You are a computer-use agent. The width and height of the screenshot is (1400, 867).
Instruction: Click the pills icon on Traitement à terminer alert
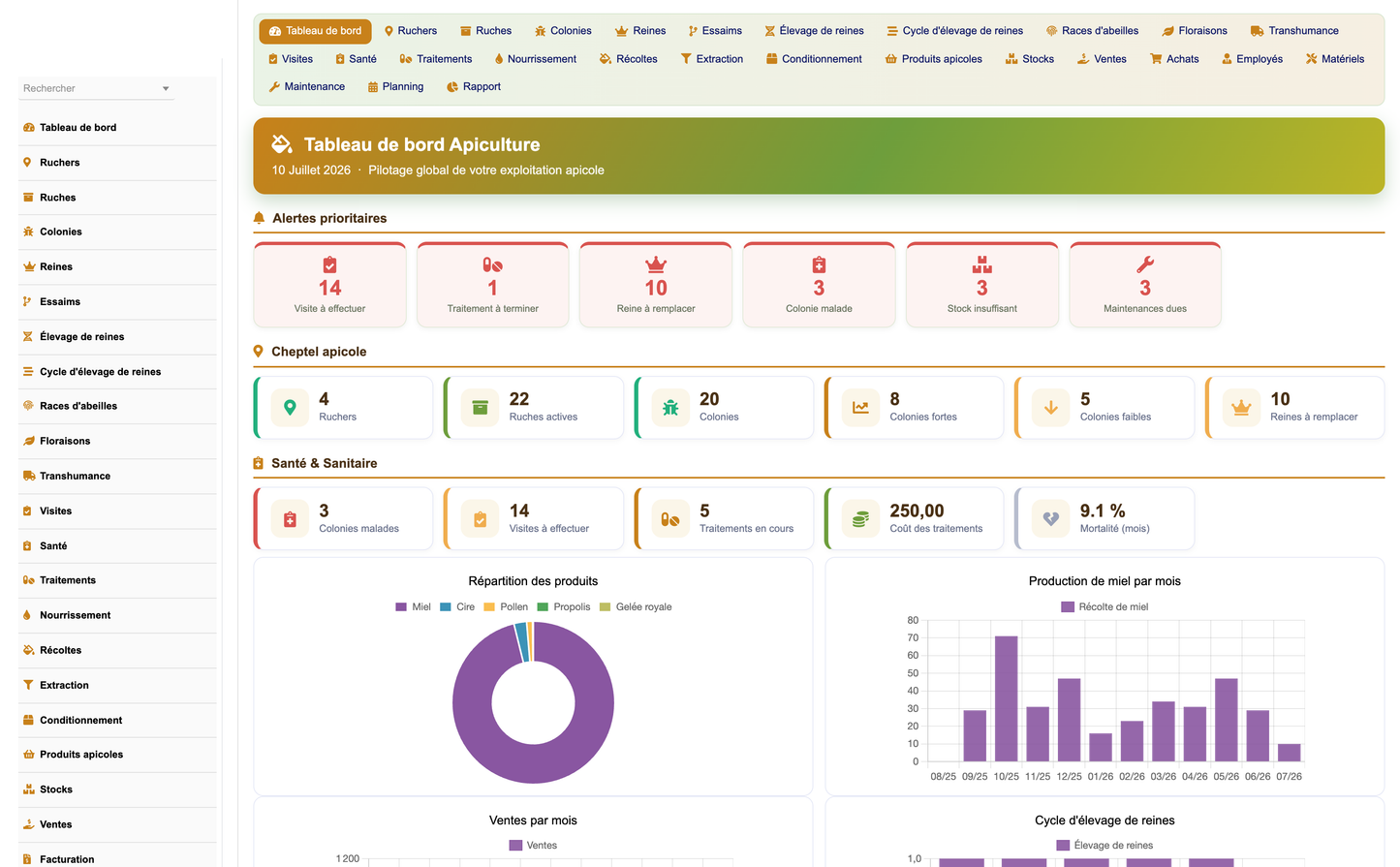493,264
